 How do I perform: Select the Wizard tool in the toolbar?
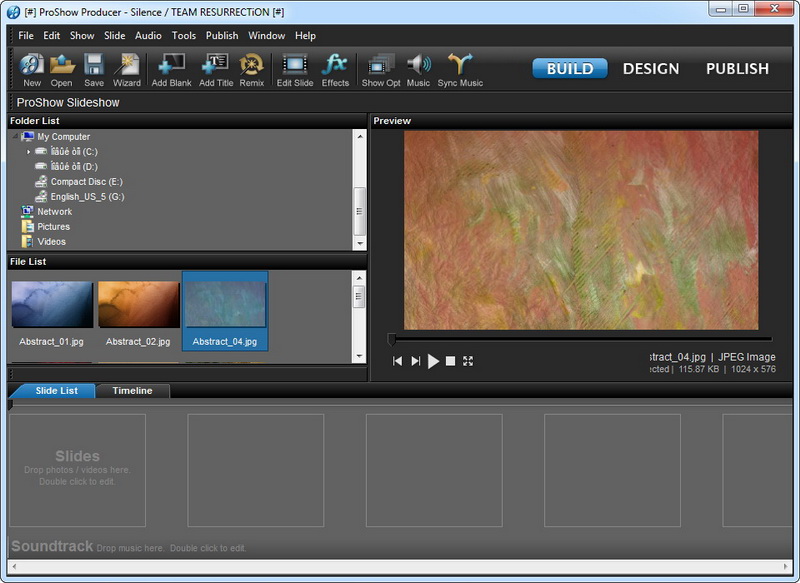coord(126,63)
